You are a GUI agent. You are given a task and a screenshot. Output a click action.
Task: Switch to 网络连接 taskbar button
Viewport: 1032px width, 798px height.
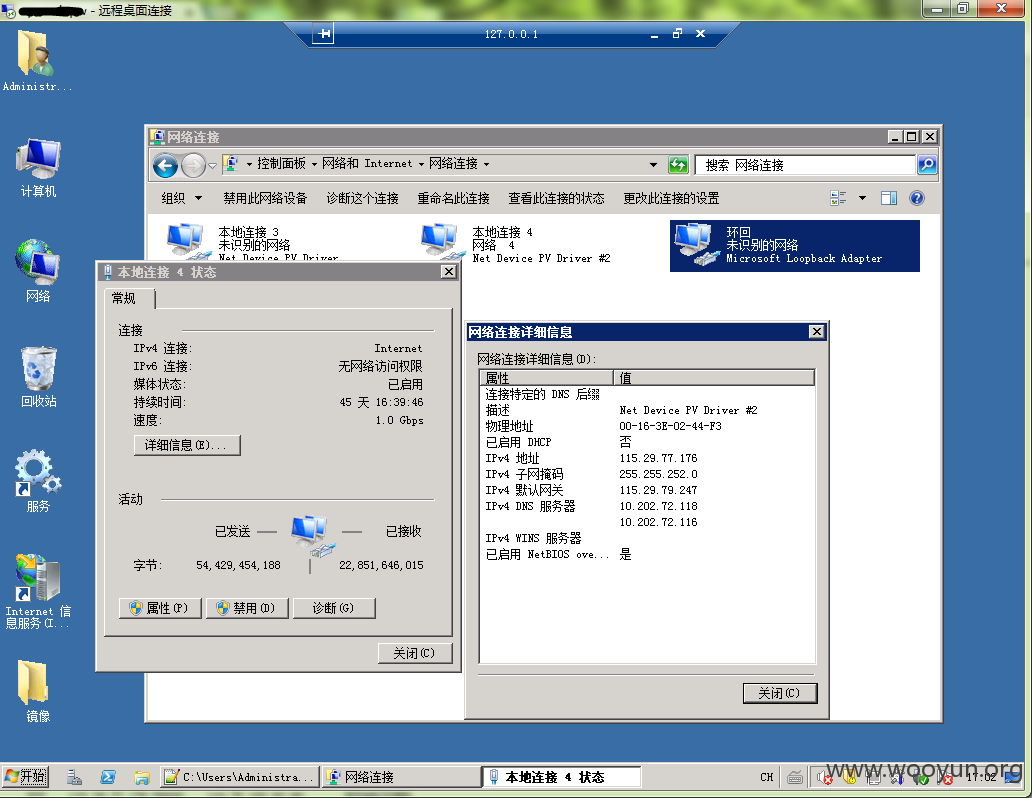400,777
